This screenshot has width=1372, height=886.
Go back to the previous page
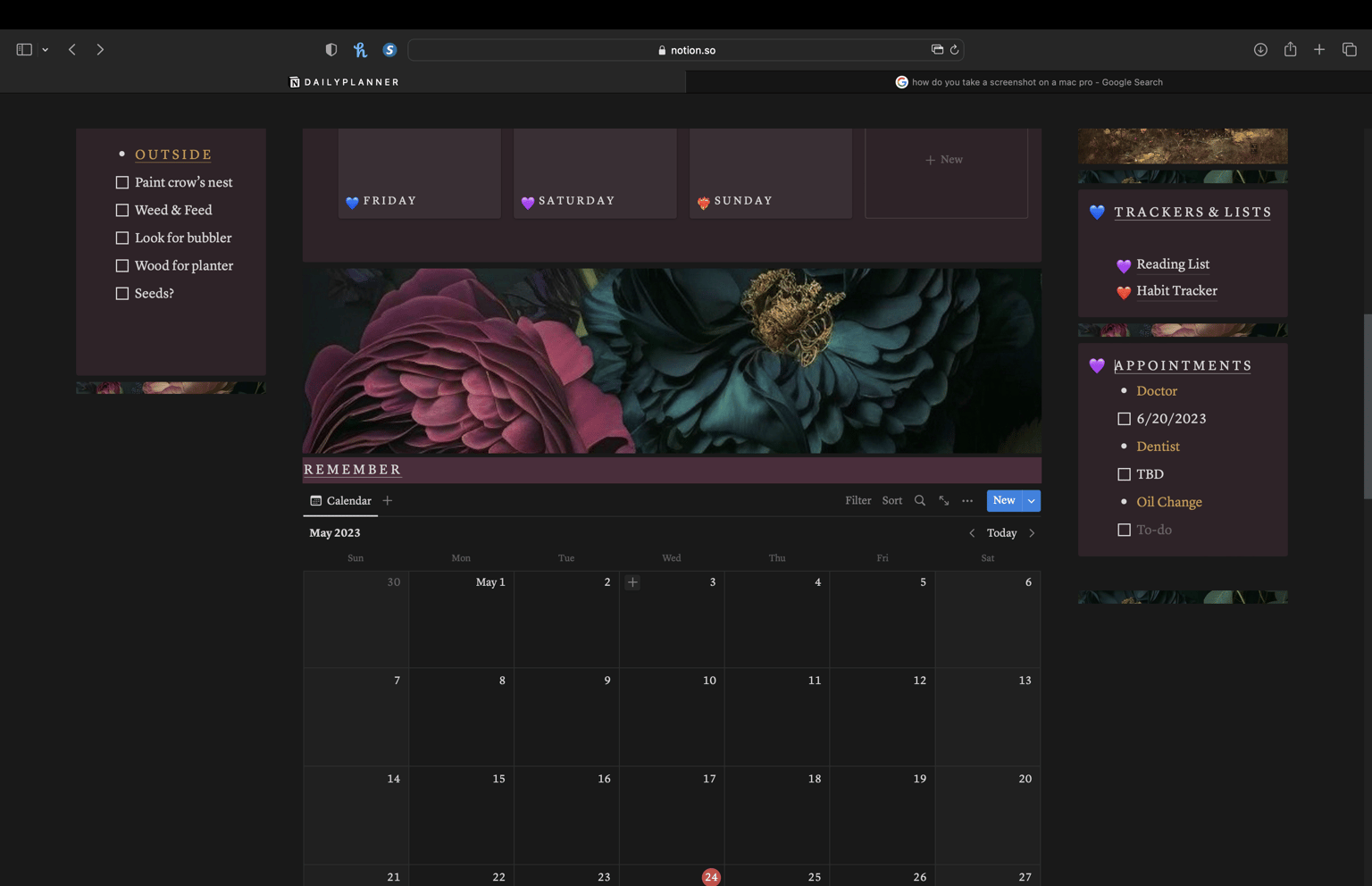click(72, 50)
